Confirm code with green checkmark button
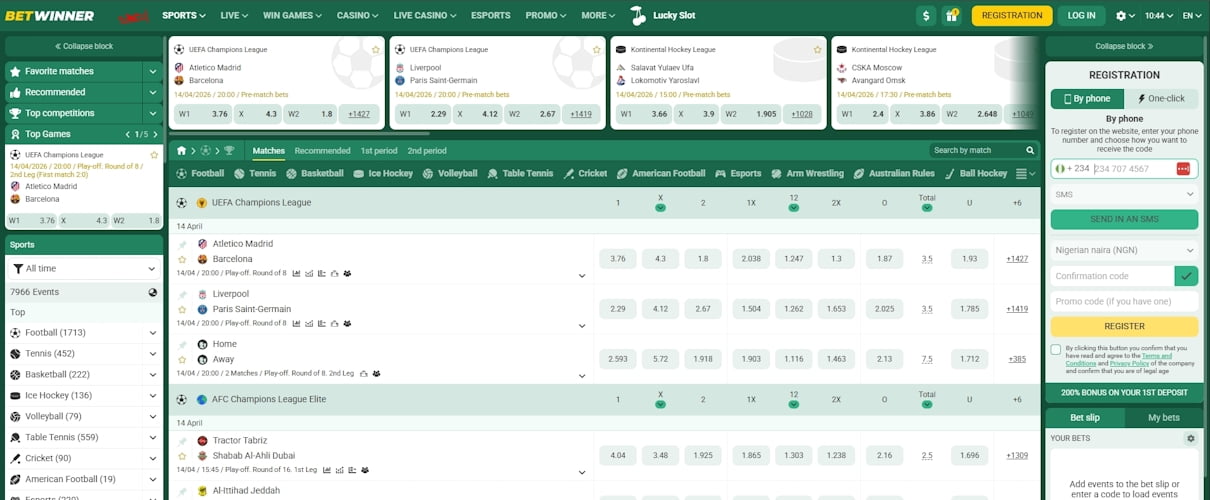The image size is (1210, 500). (x=1186, y=275)
